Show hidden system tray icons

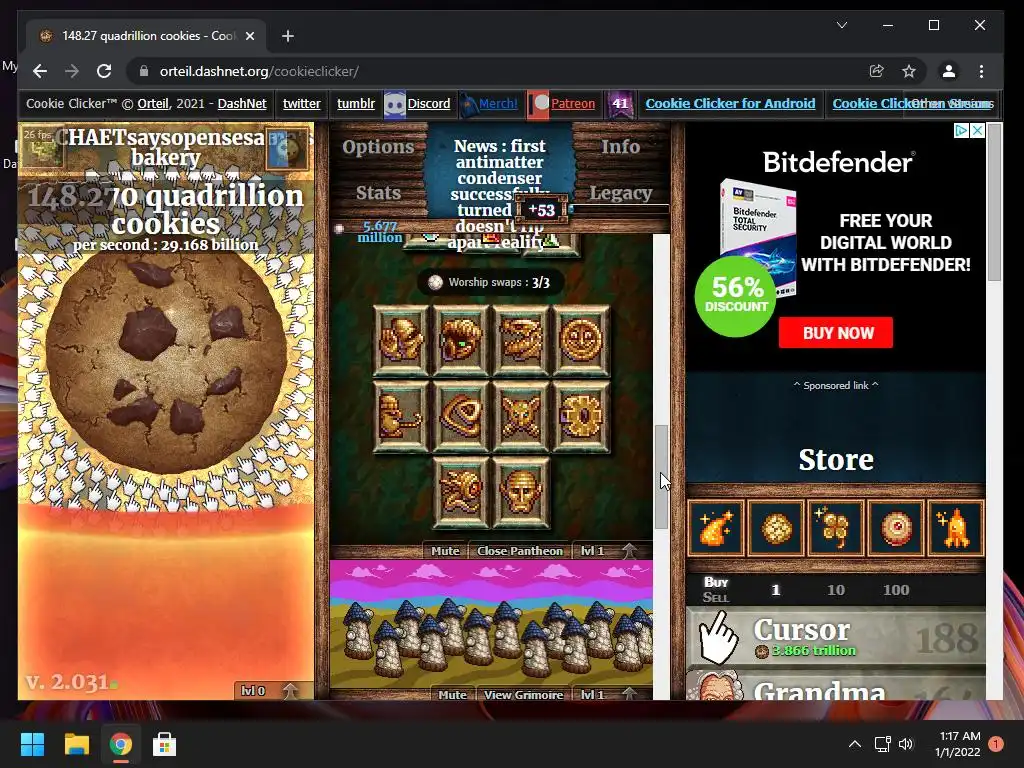pos(854,744)
